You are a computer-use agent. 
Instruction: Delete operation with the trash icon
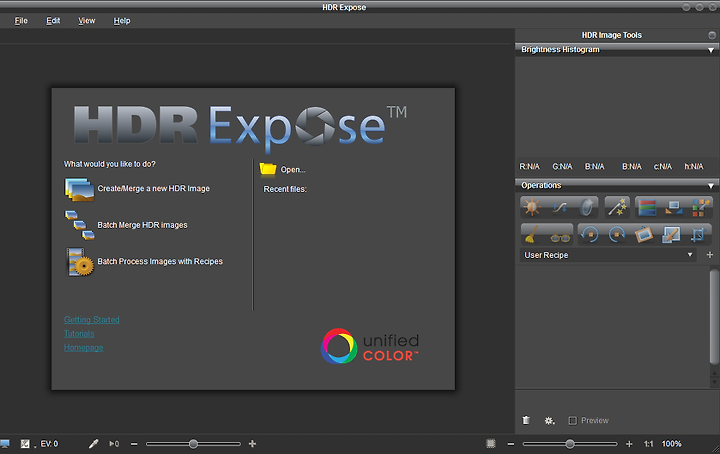[526, 420]
